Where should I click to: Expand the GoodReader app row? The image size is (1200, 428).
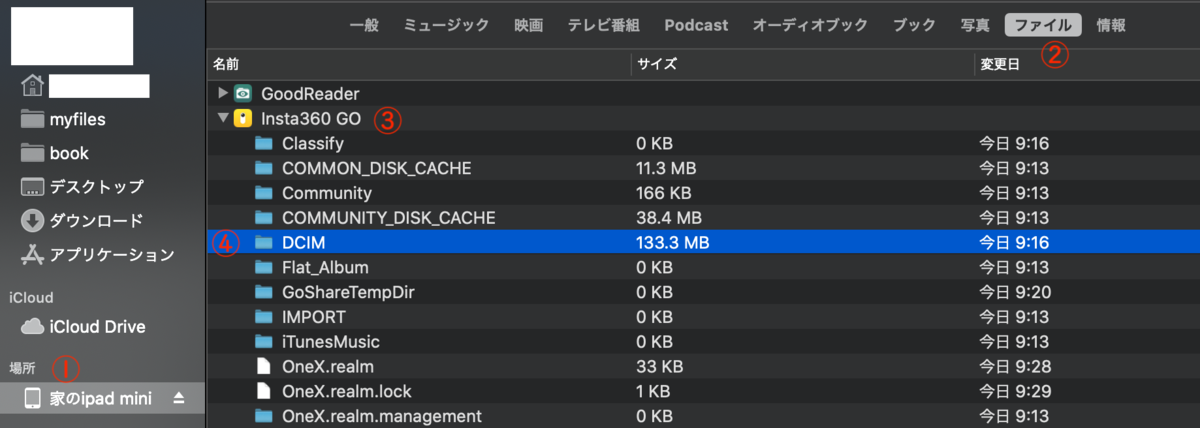(x=223, y=94)
